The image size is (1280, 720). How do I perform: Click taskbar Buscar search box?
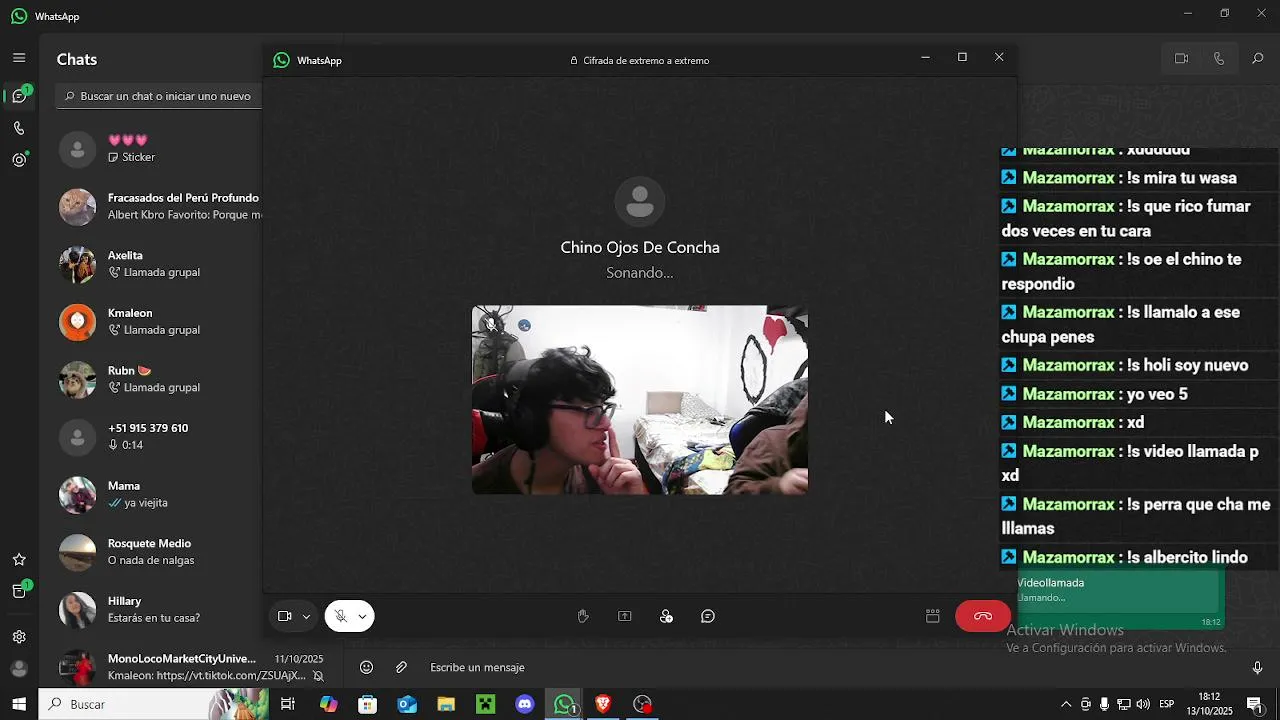154,704
